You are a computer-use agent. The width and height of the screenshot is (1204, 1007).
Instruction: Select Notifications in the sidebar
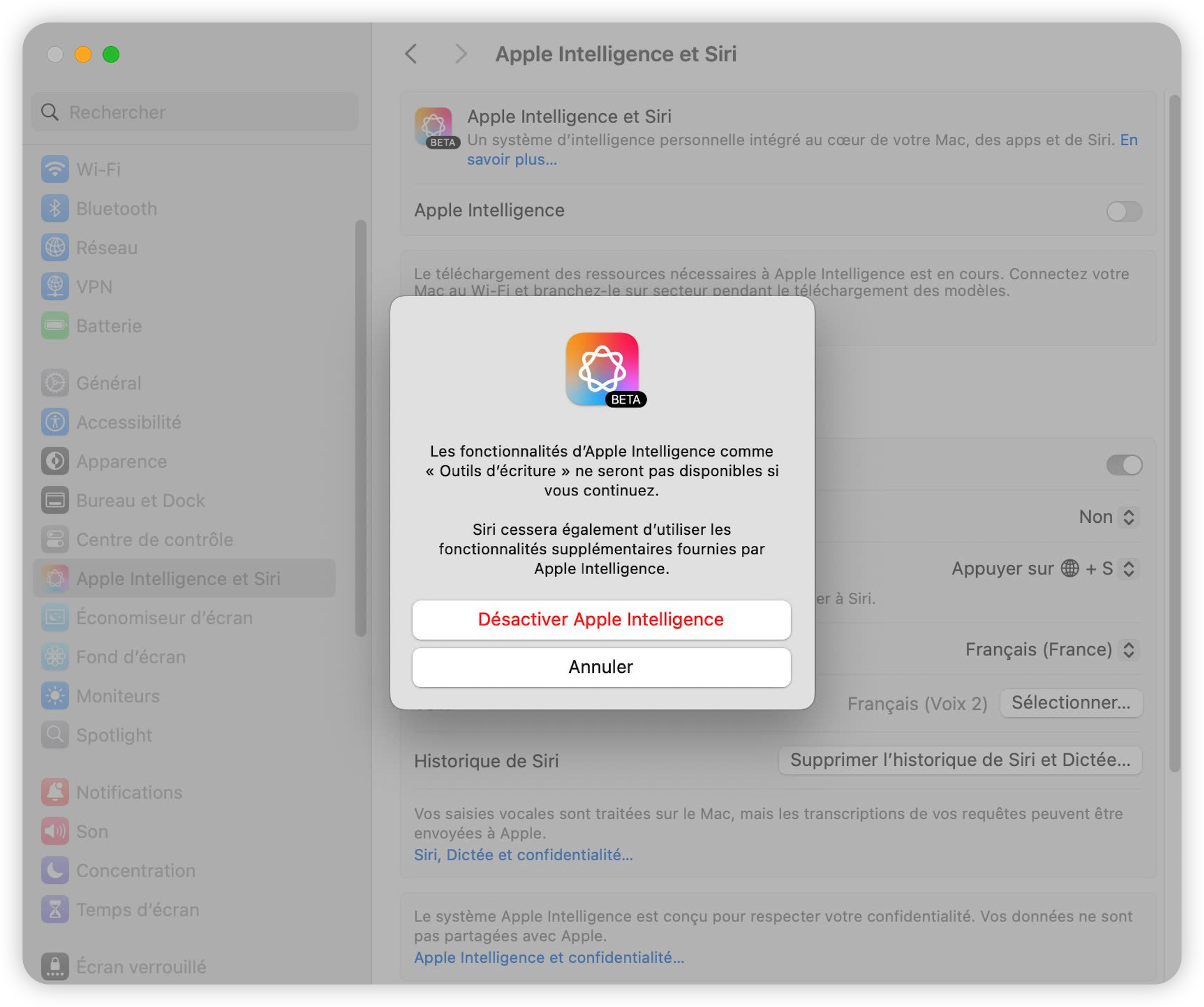185,792
